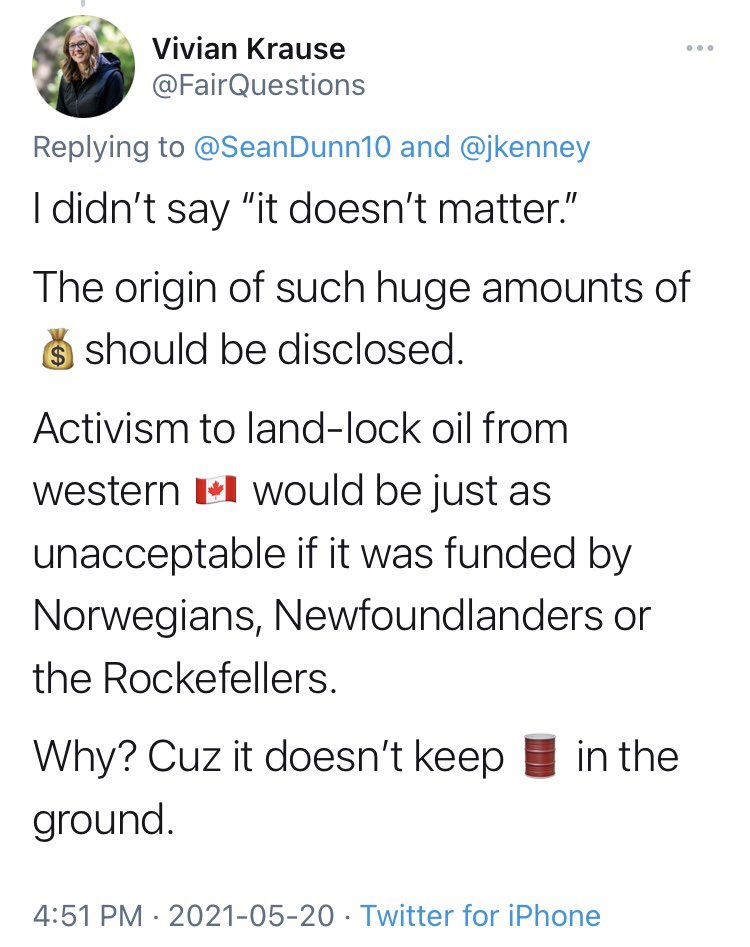The image size is (750, 947).
Task: Click the "Why? Cuz it doesn't keep" text
Action: (268, 756)
